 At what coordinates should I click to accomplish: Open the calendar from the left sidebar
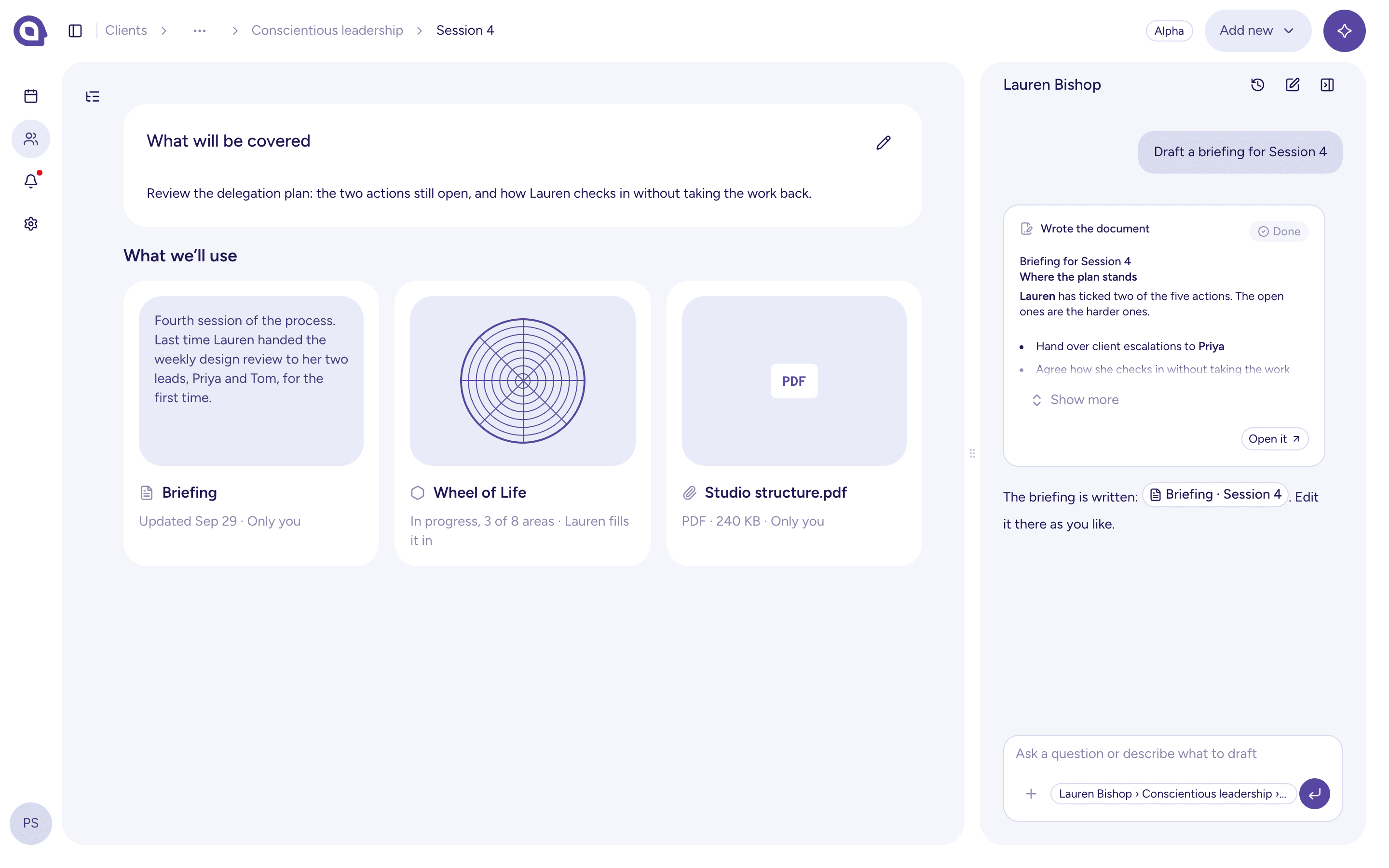point(31,96)
